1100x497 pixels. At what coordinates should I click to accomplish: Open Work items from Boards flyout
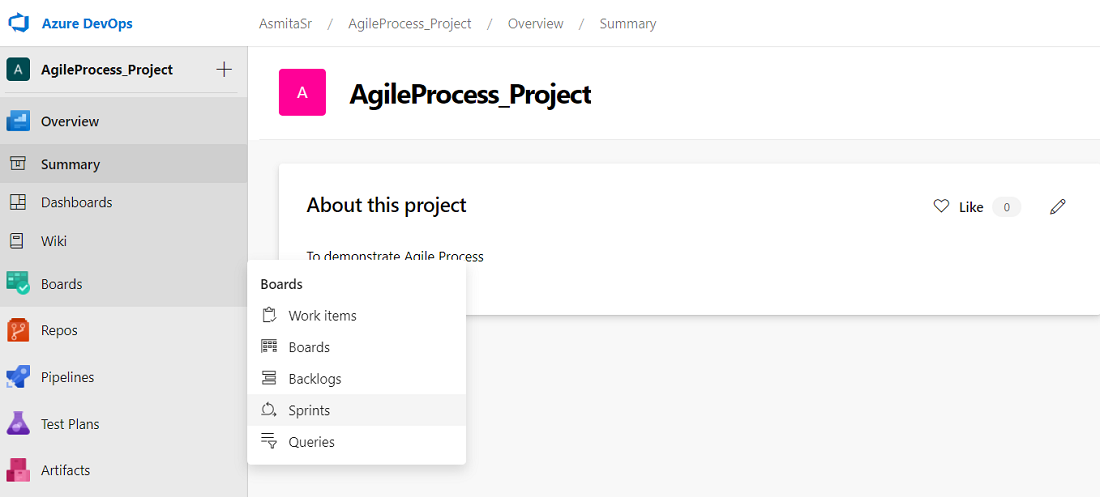coord(322,316)
